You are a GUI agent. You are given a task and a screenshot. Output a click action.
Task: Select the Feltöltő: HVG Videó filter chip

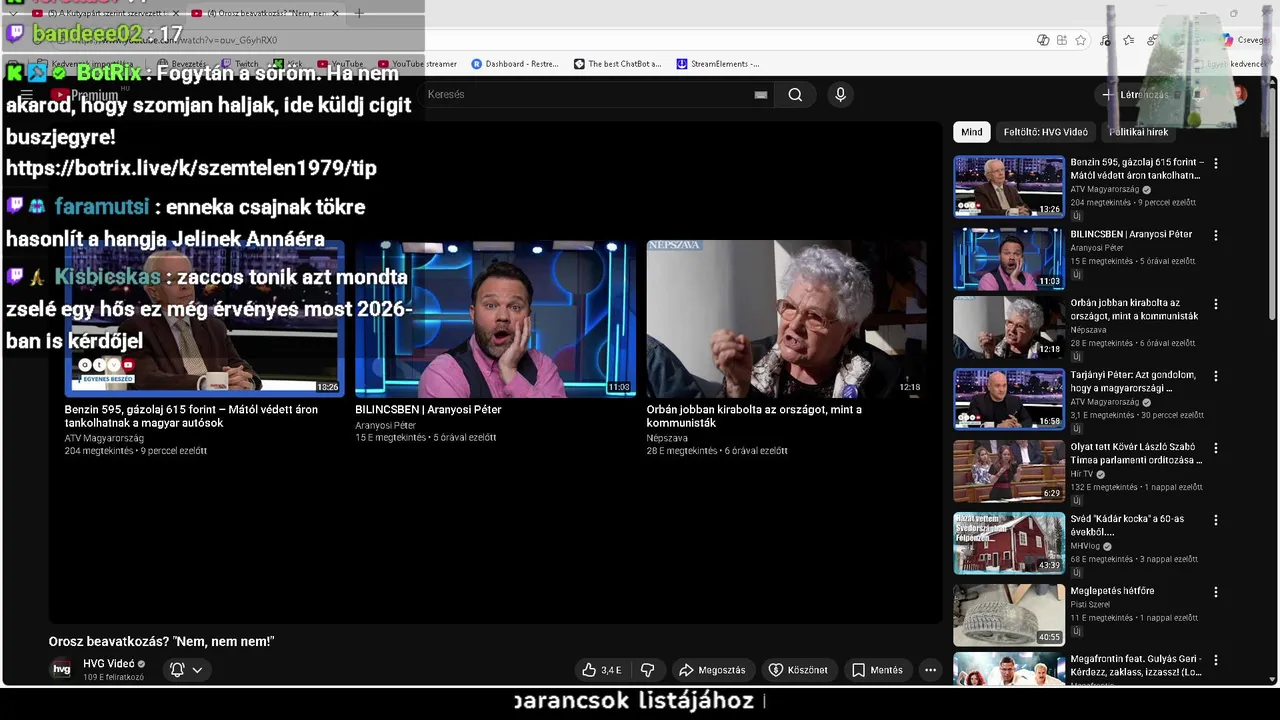coord(1045,132)
